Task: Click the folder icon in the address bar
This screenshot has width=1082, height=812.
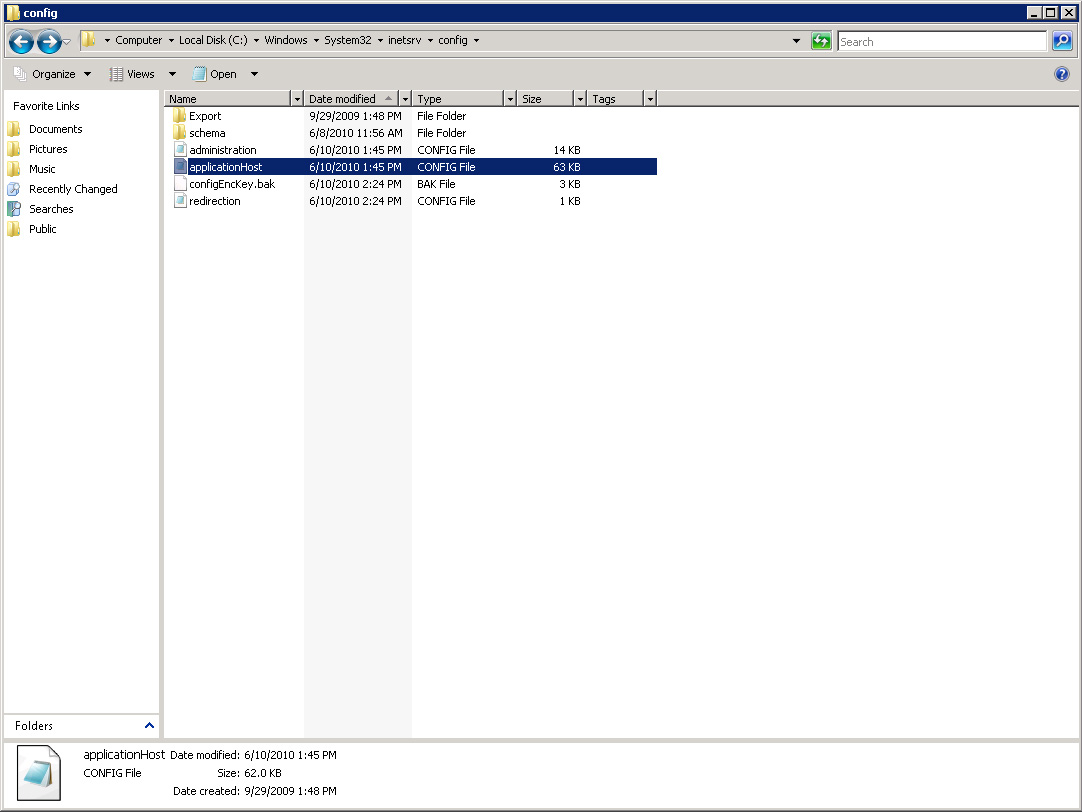Action: pyautogui.click(x=88, y=40)
